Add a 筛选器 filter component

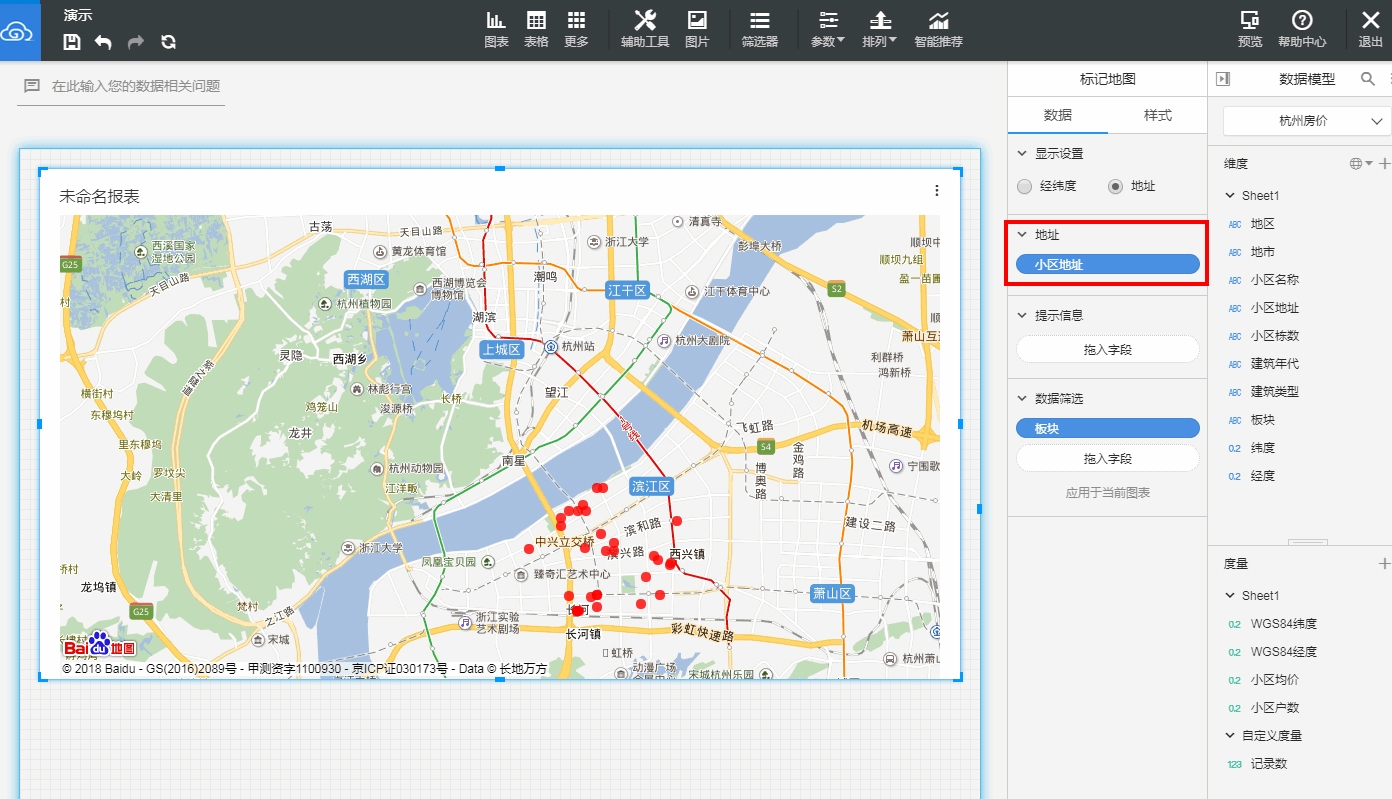pyautogui.click(x=760, y=30)
